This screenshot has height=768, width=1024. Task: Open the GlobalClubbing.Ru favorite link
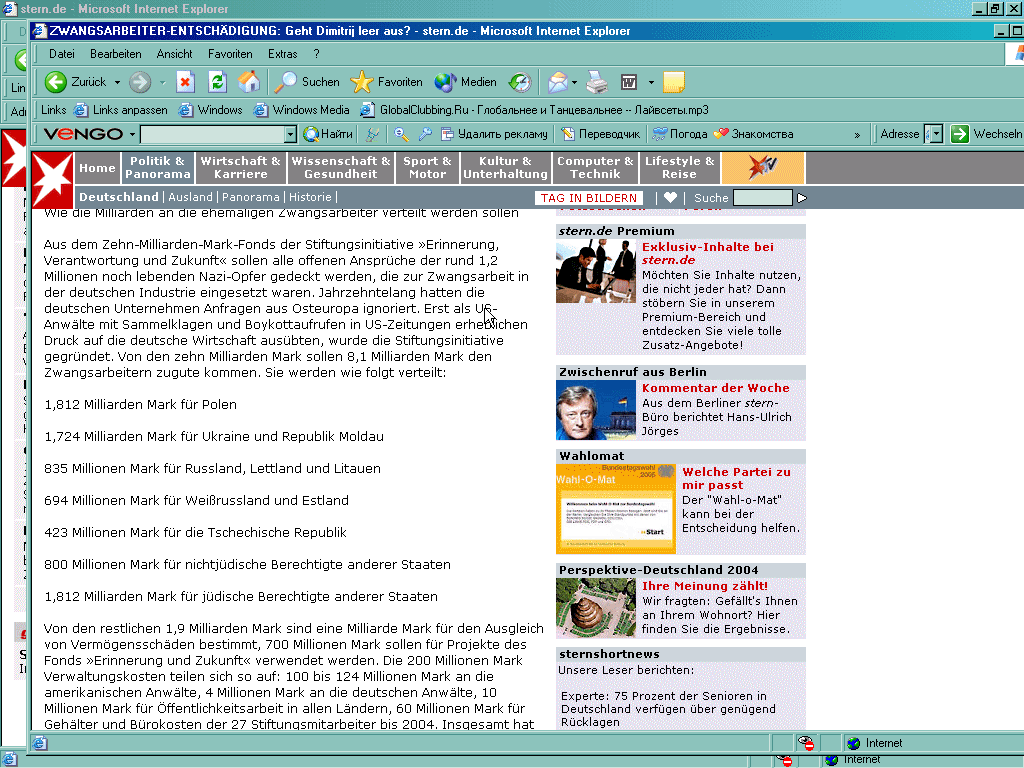[534, 110]
